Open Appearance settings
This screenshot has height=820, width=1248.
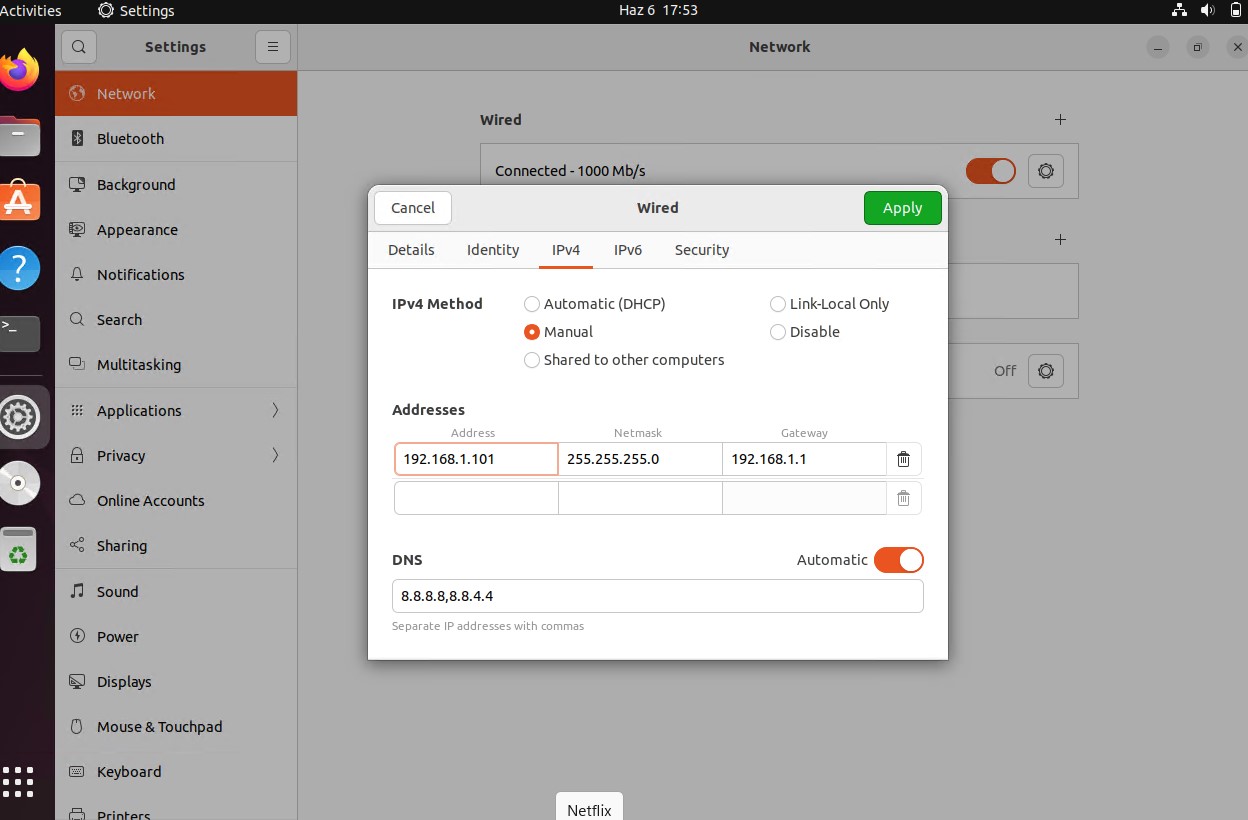pos(176,229)
